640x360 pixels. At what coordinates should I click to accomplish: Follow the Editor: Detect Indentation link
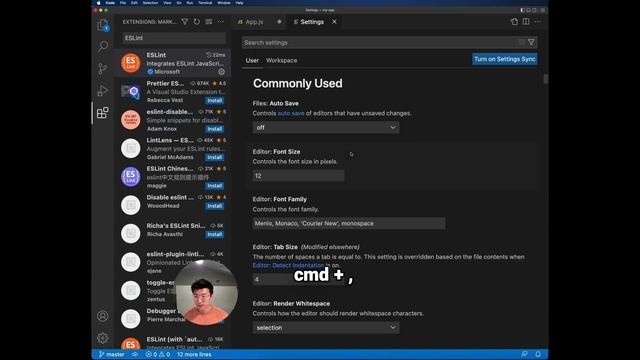click(288, 265)
